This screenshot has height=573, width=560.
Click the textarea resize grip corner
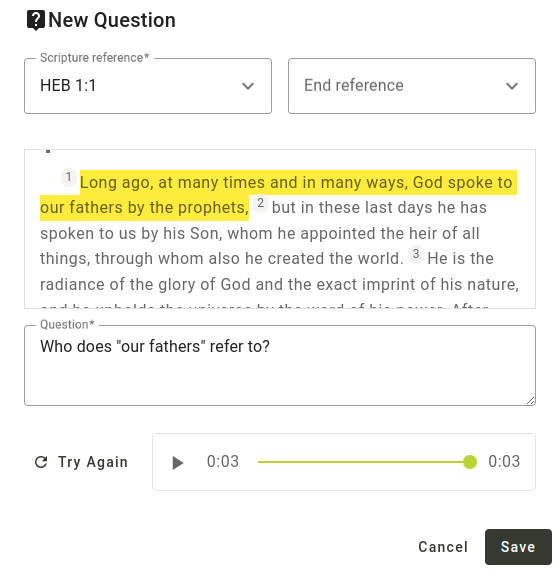(531, 401)
